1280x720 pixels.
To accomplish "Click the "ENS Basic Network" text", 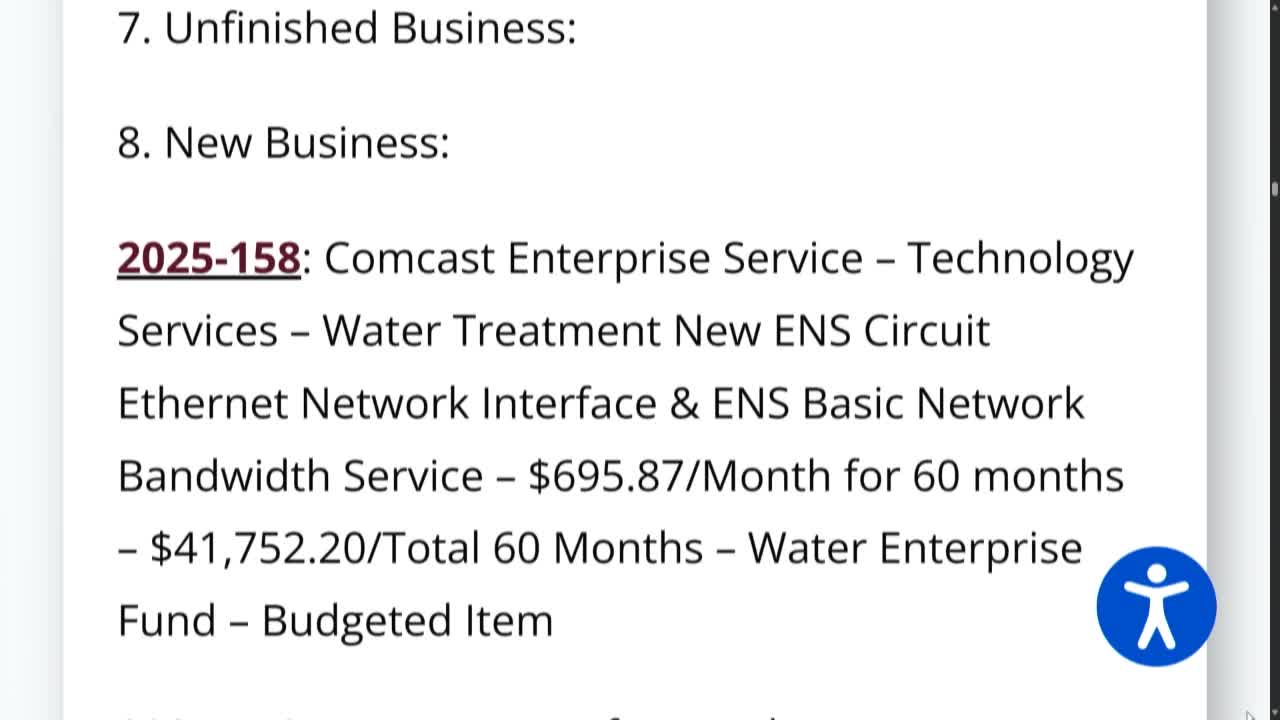I will pos(897,403).
